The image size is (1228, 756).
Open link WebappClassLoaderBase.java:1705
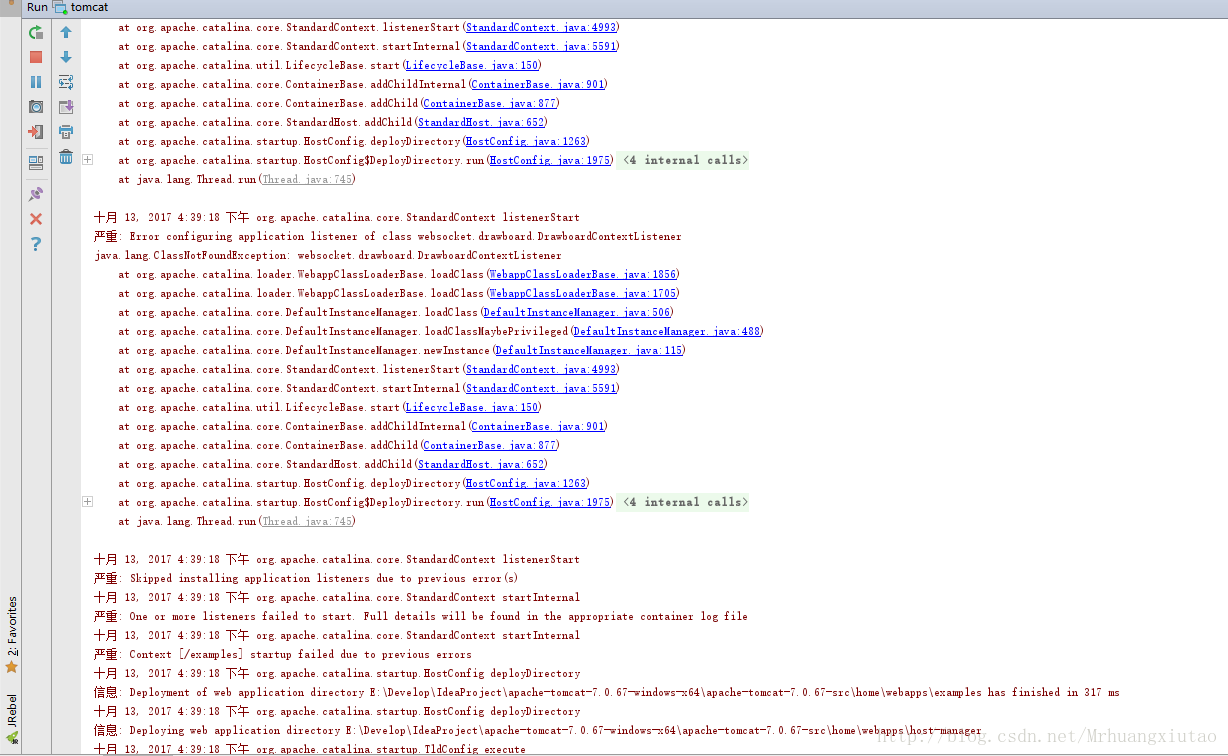click(x=583, y=293)
